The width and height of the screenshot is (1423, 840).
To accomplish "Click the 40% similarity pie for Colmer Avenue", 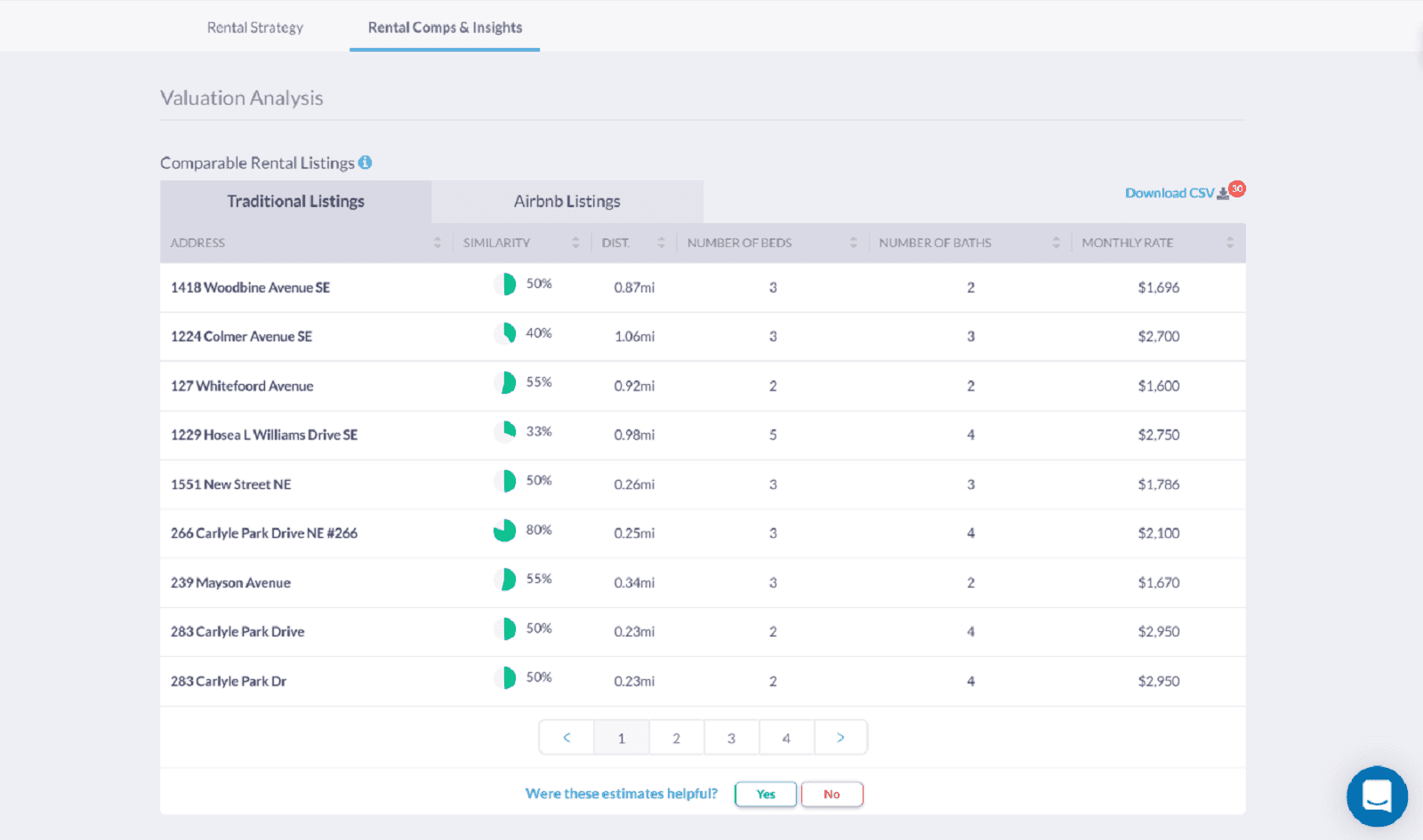I will click(x=505, y=333).
